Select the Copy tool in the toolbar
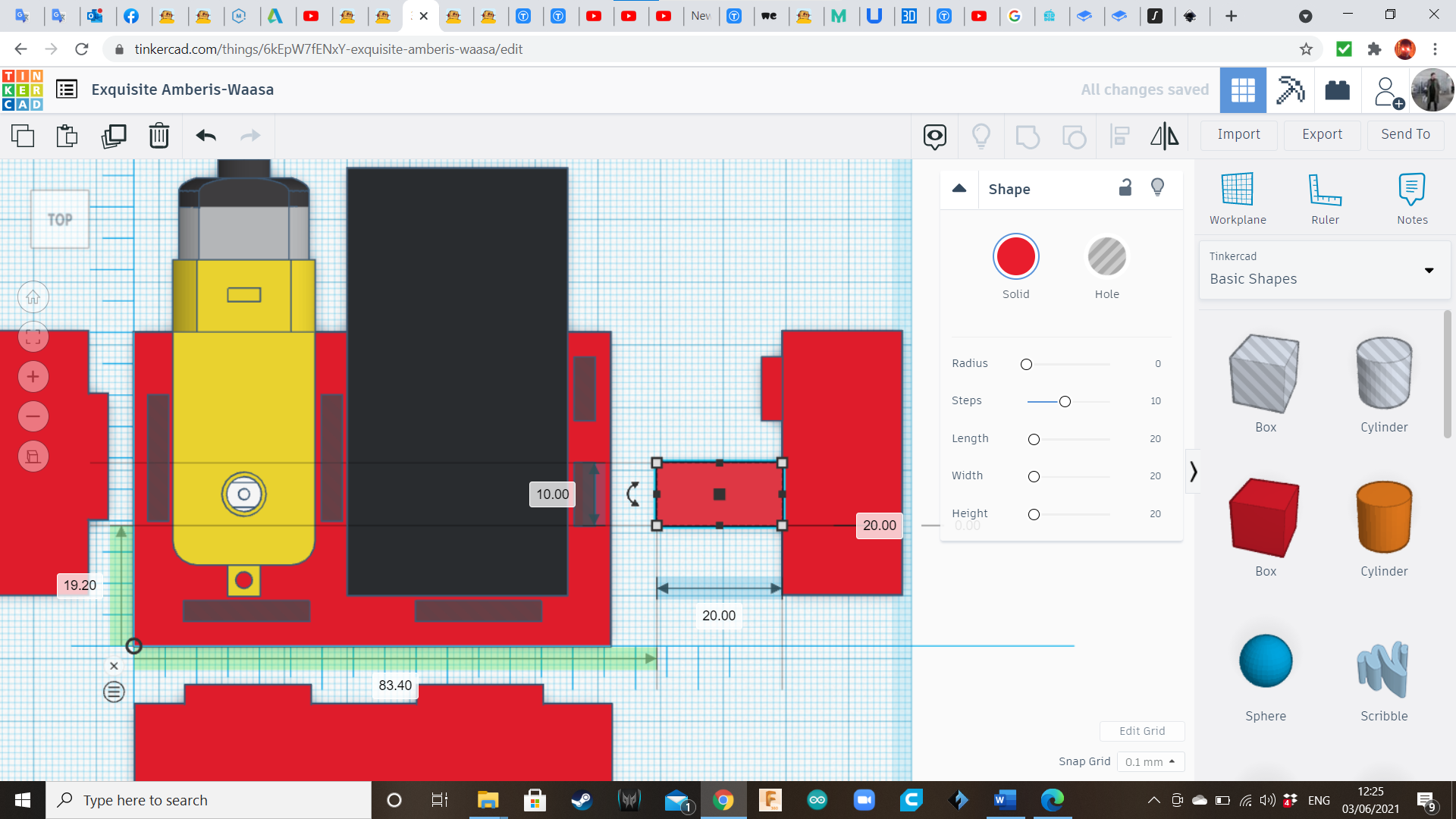This screenshot has width=1456, height=819. 23,136
